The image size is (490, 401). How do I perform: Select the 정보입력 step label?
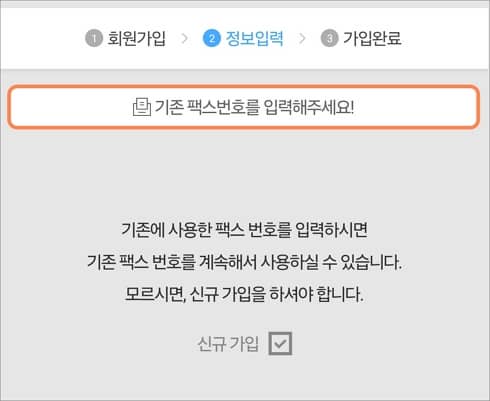(255, 38)
